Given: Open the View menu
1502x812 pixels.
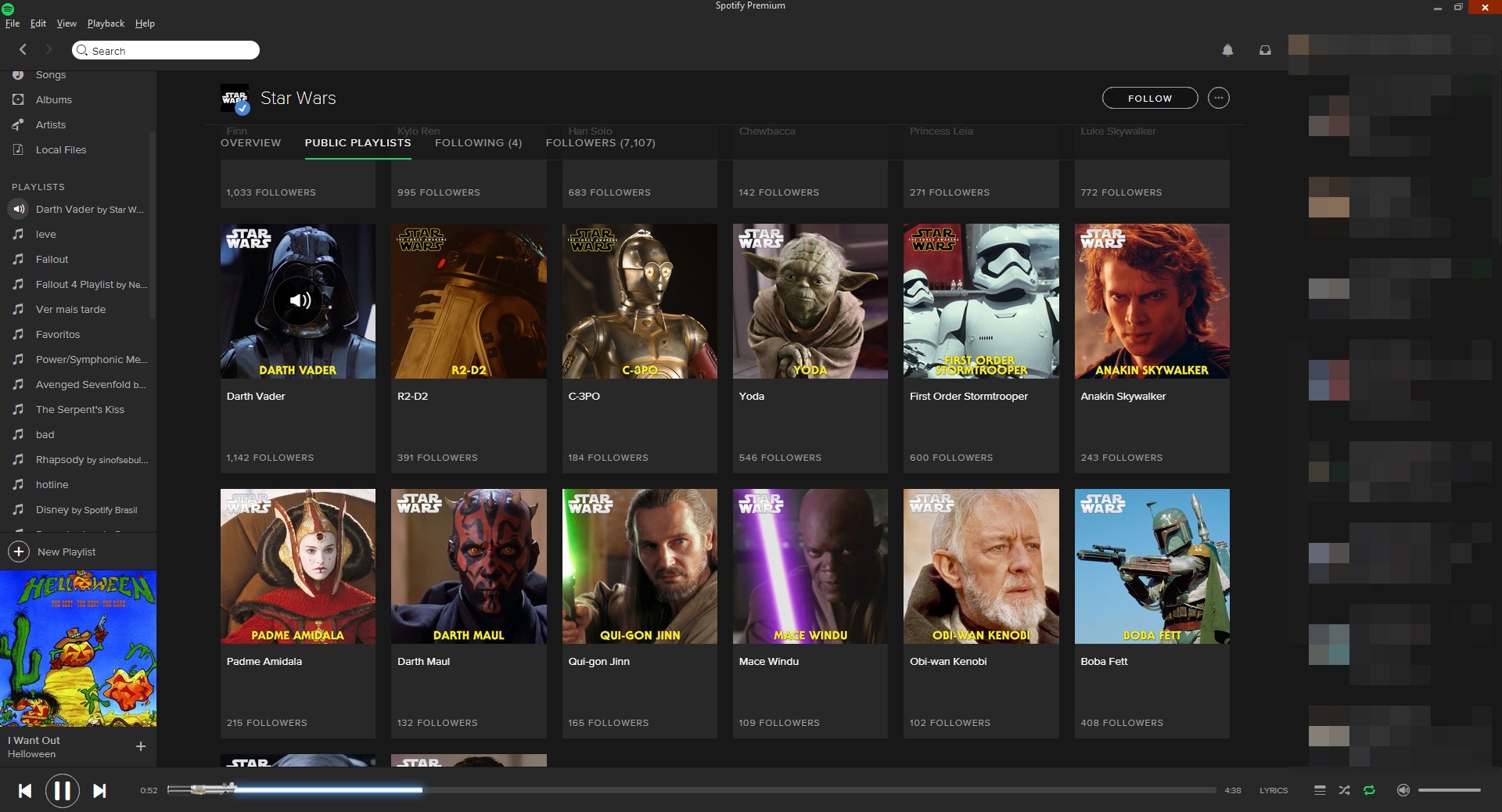Looking at the screenshot, I should click(x=66, y=23).
